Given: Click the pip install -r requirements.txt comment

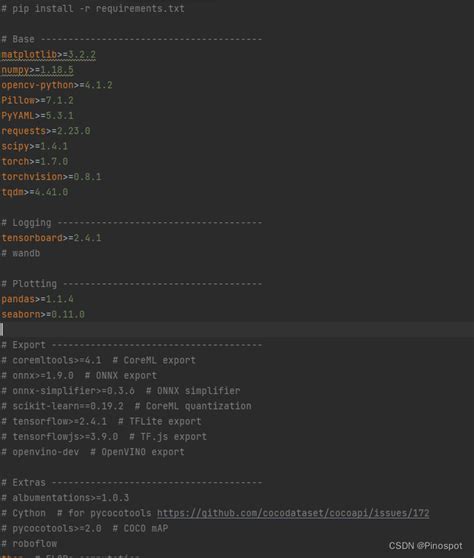Looking at the screenshot, I should [x=93, y=9].
